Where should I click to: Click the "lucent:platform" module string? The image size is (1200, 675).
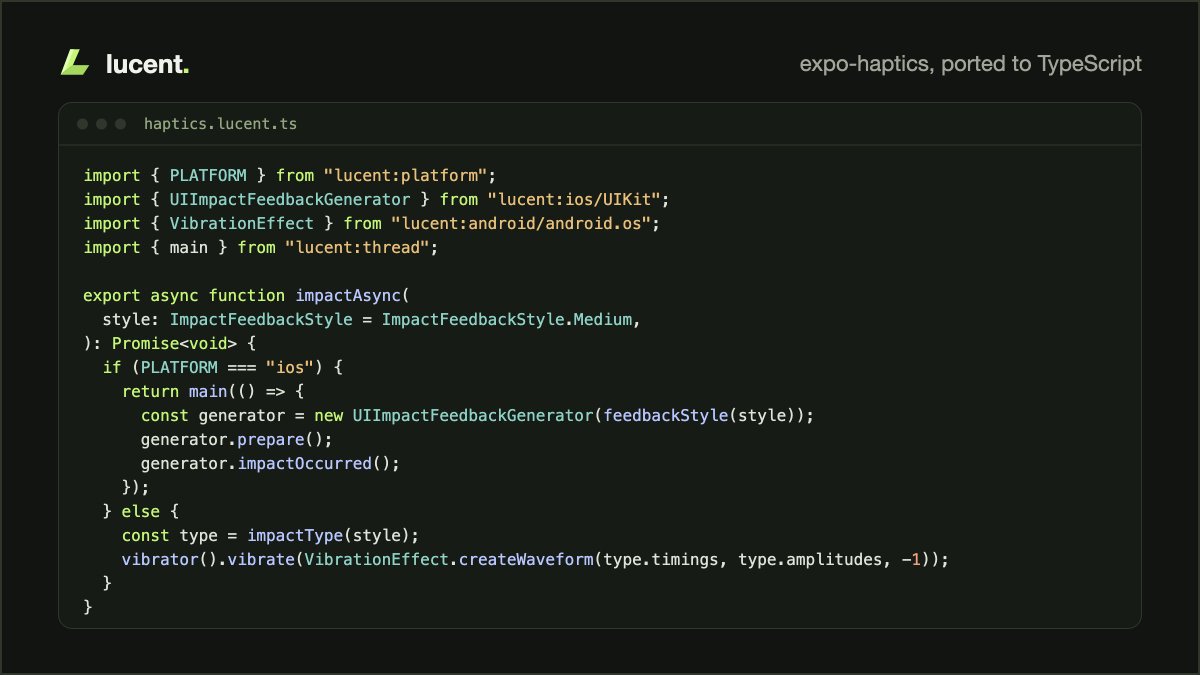point(404,175)
